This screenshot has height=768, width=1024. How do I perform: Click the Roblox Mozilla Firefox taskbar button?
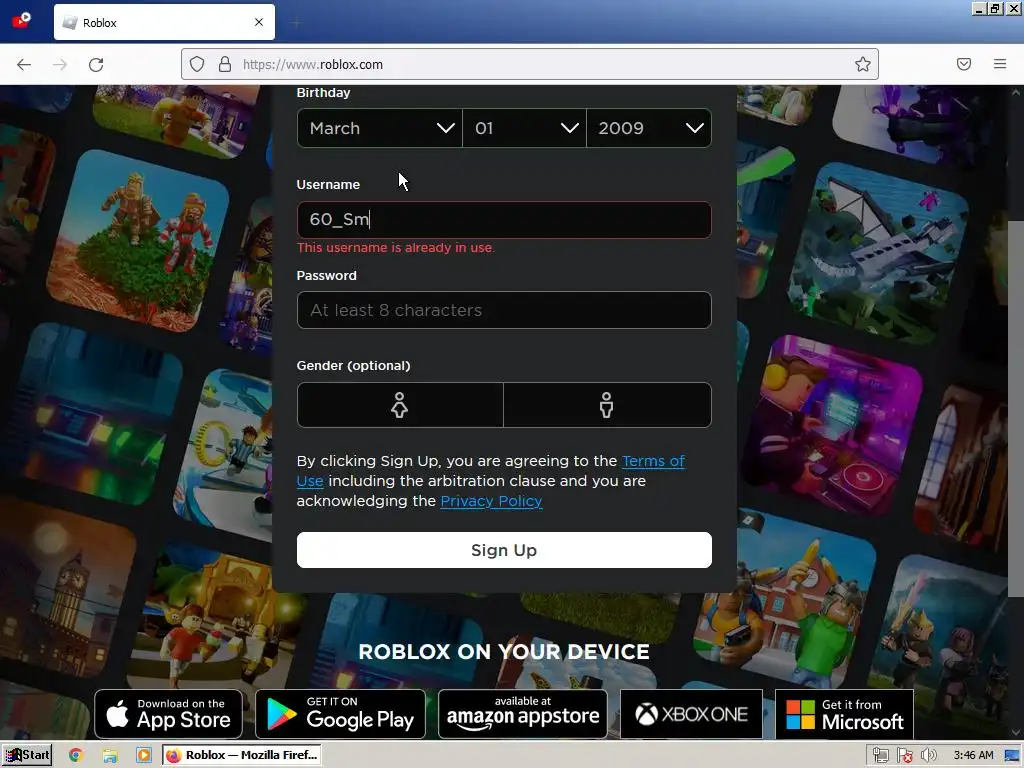pyautogui.click(x=242, y=755)
